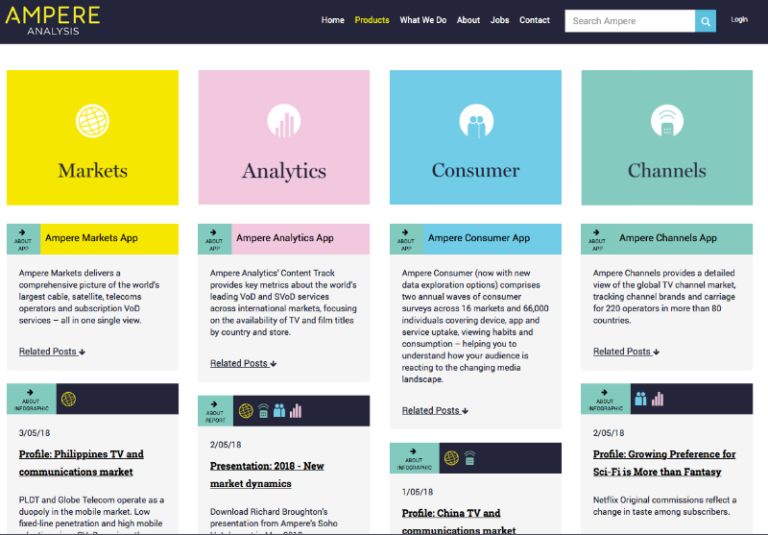
Task: Click the Markets globe icon
Action: click(x=92, y=121)
